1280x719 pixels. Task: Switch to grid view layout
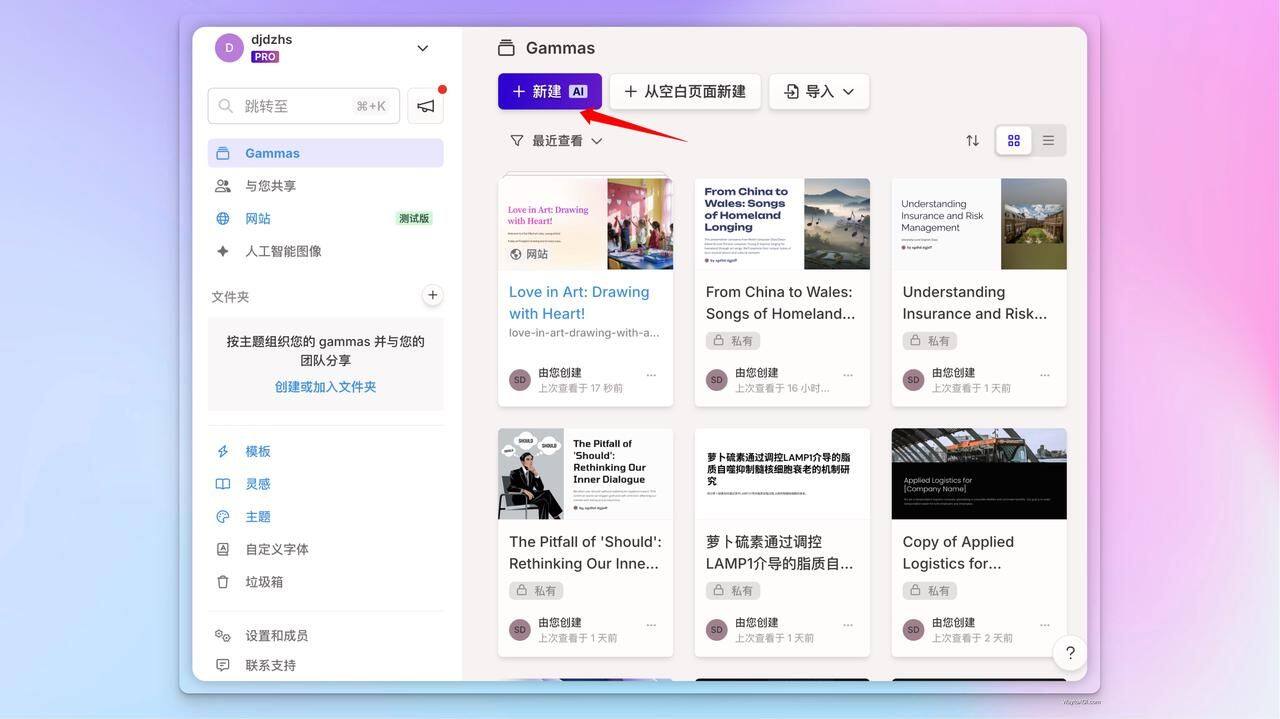coord(1014,141)
